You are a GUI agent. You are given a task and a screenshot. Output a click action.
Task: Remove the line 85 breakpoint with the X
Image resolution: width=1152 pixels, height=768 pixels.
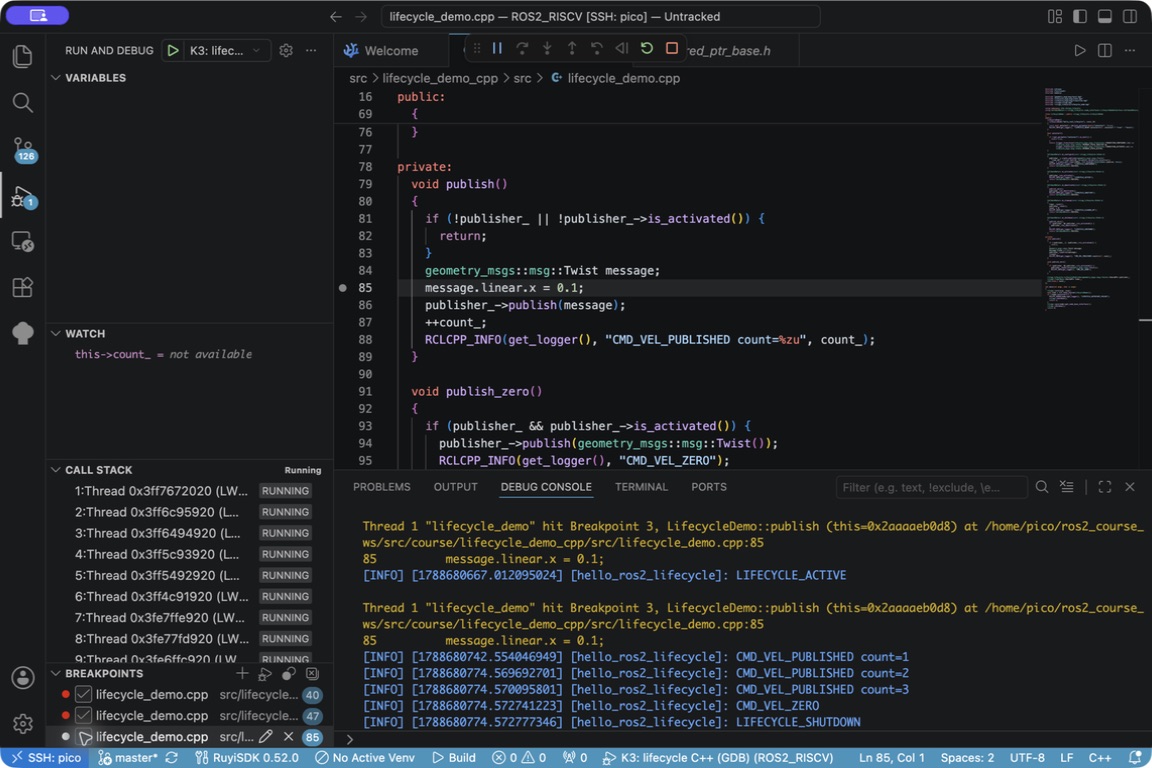pos(289,736)
